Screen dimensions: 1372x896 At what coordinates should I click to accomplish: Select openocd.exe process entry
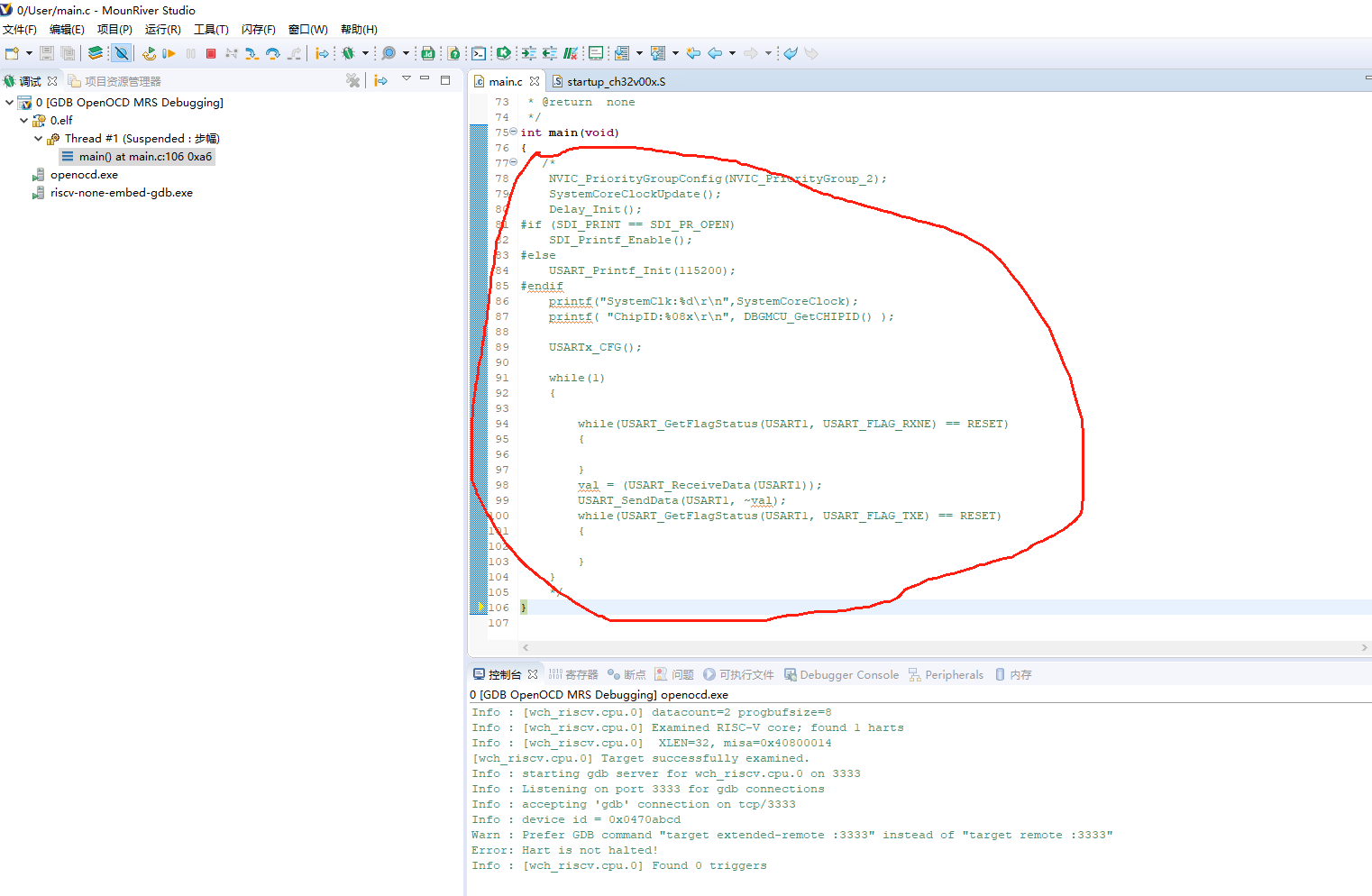(75, 175)
